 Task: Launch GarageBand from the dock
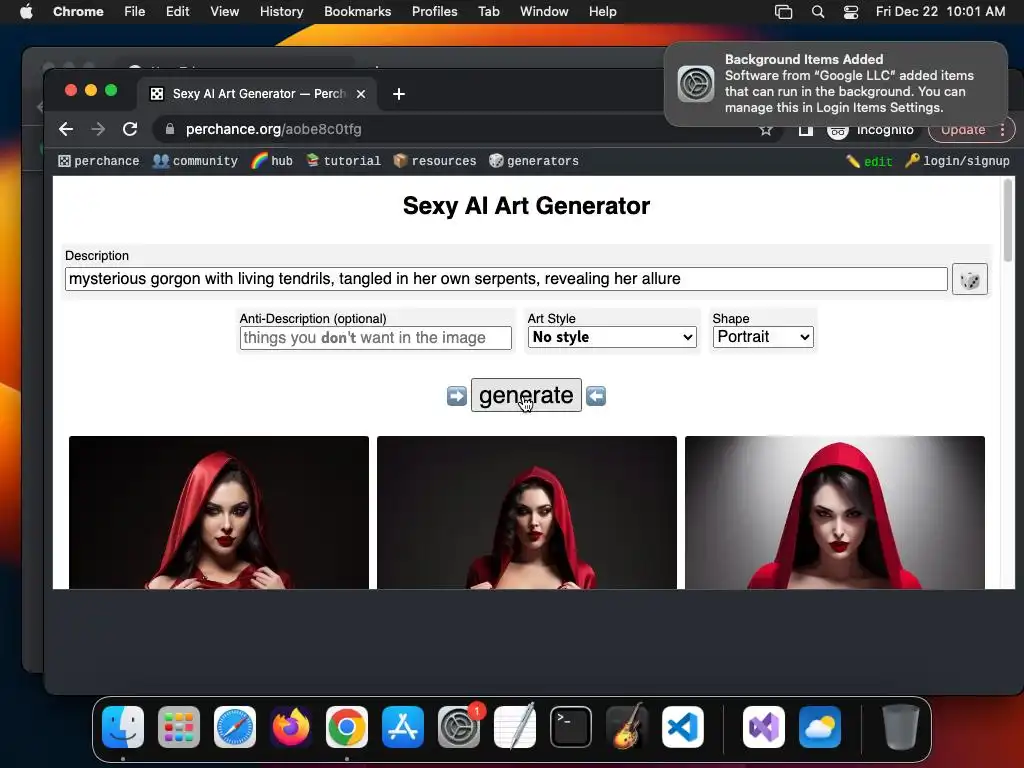click(627, 727)
